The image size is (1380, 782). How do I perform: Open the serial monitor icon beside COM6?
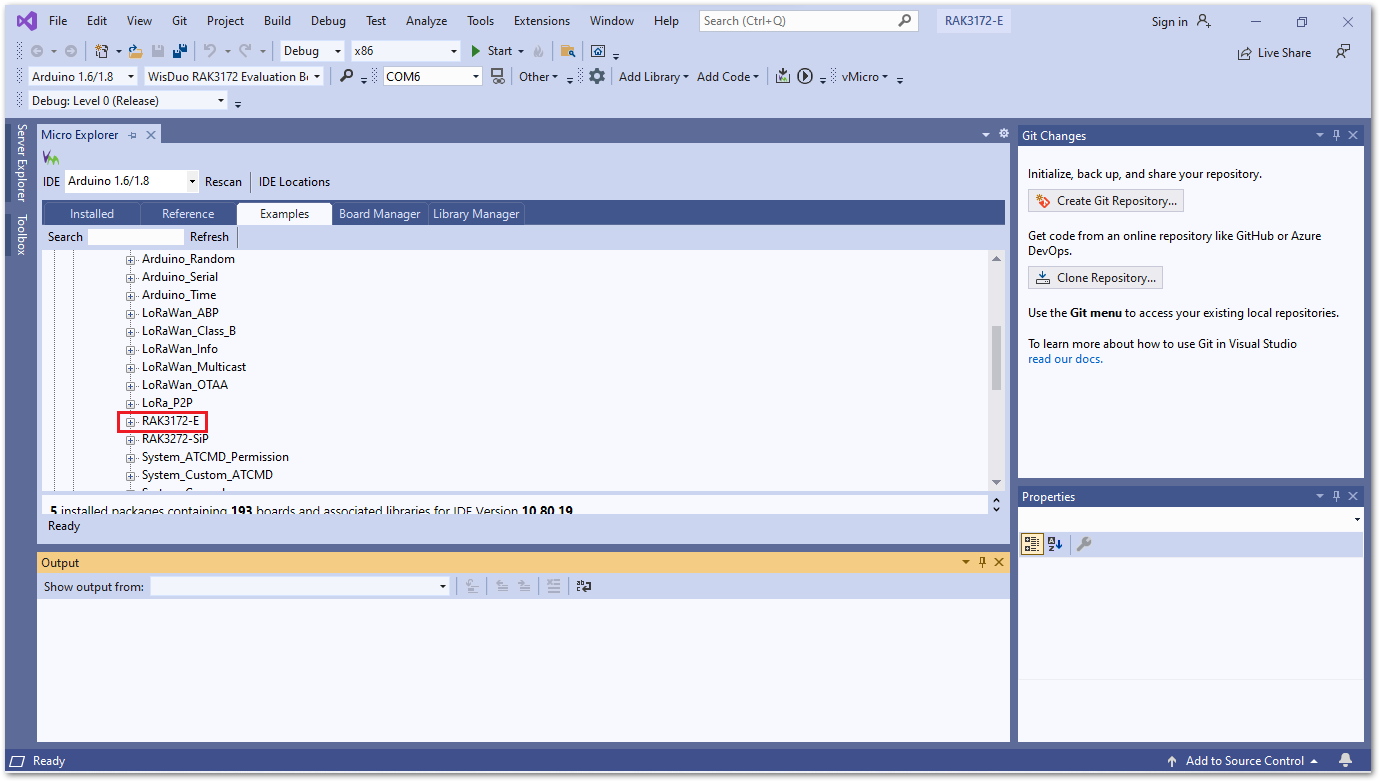pyautogui.click(x=498, y=76)
